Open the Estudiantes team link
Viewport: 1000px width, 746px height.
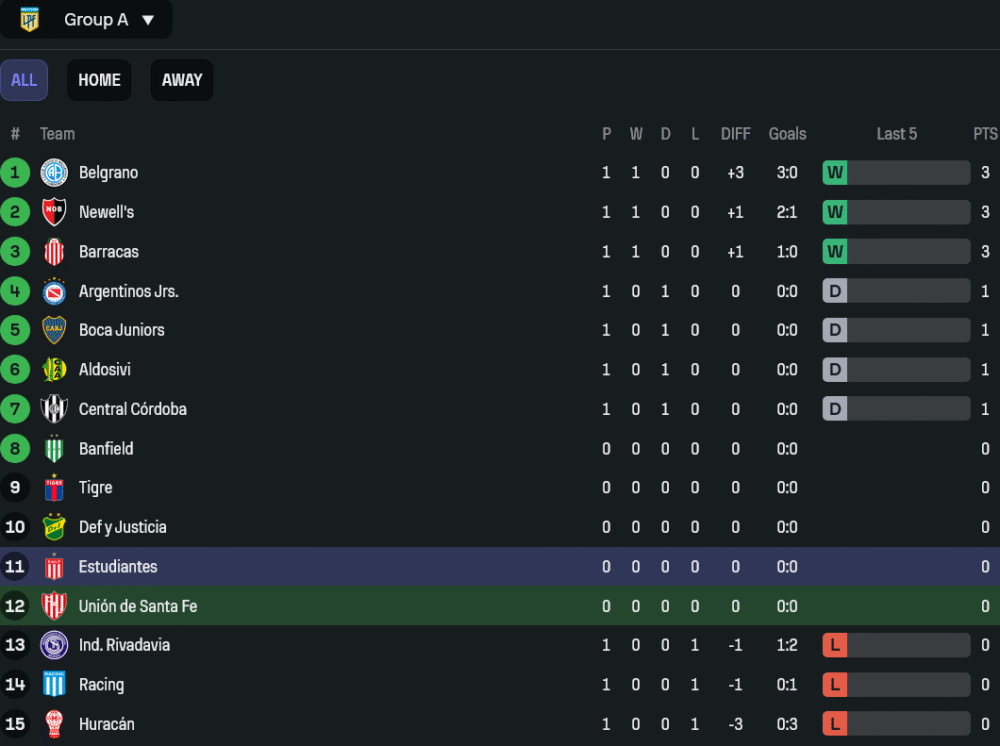point(118,567)
